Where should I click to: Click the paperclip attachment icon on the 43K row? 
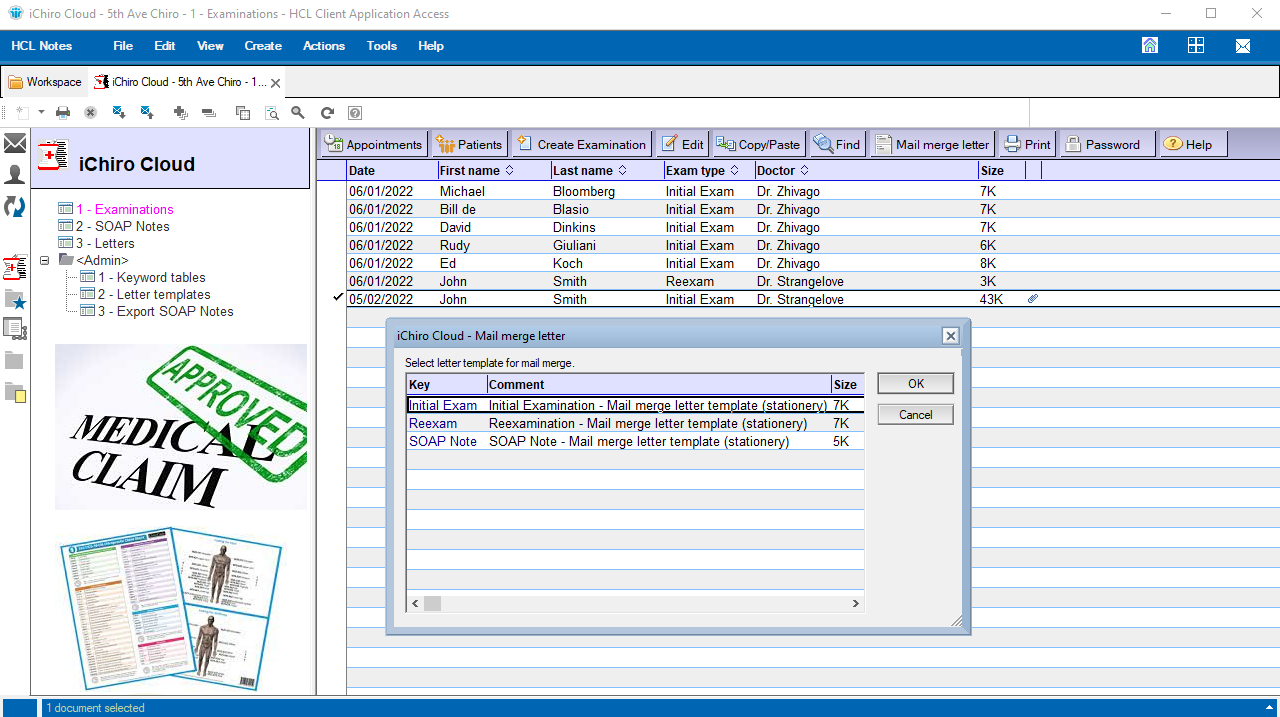(x=1033, y=299)
